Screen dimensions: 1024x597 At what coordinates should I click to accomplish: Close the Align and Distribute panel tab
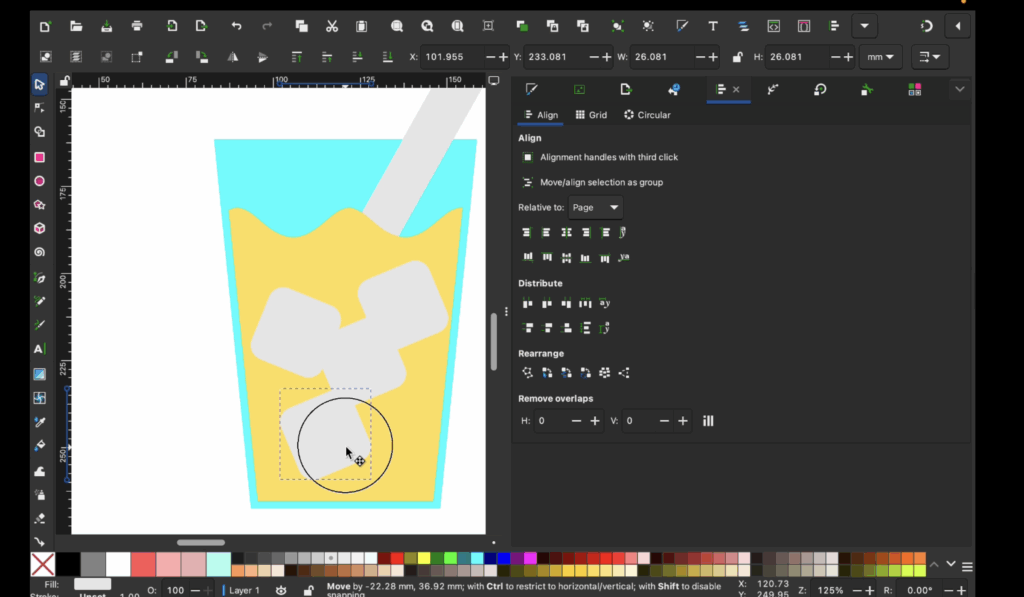tap(736, 89)
